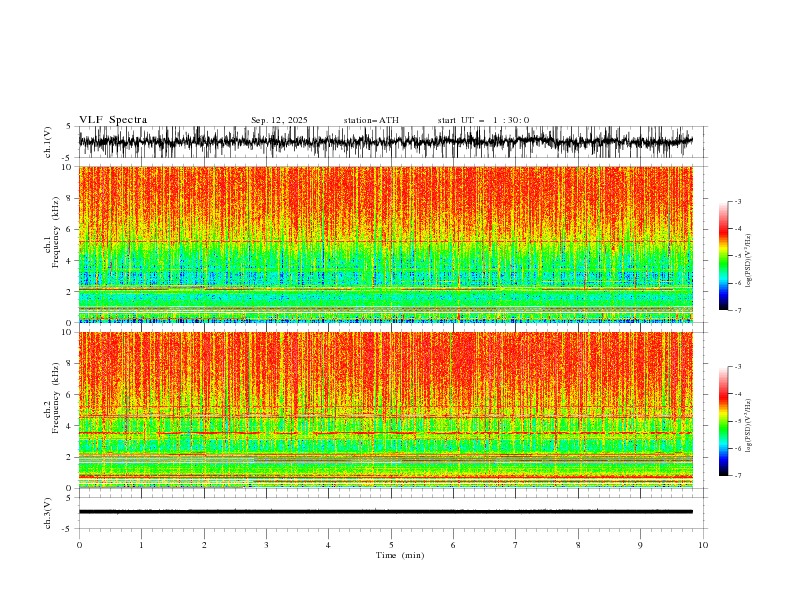This screenshot has width=792, height=612.
Task: Click the 'station=ATH' label
Action: pos(371,120)
